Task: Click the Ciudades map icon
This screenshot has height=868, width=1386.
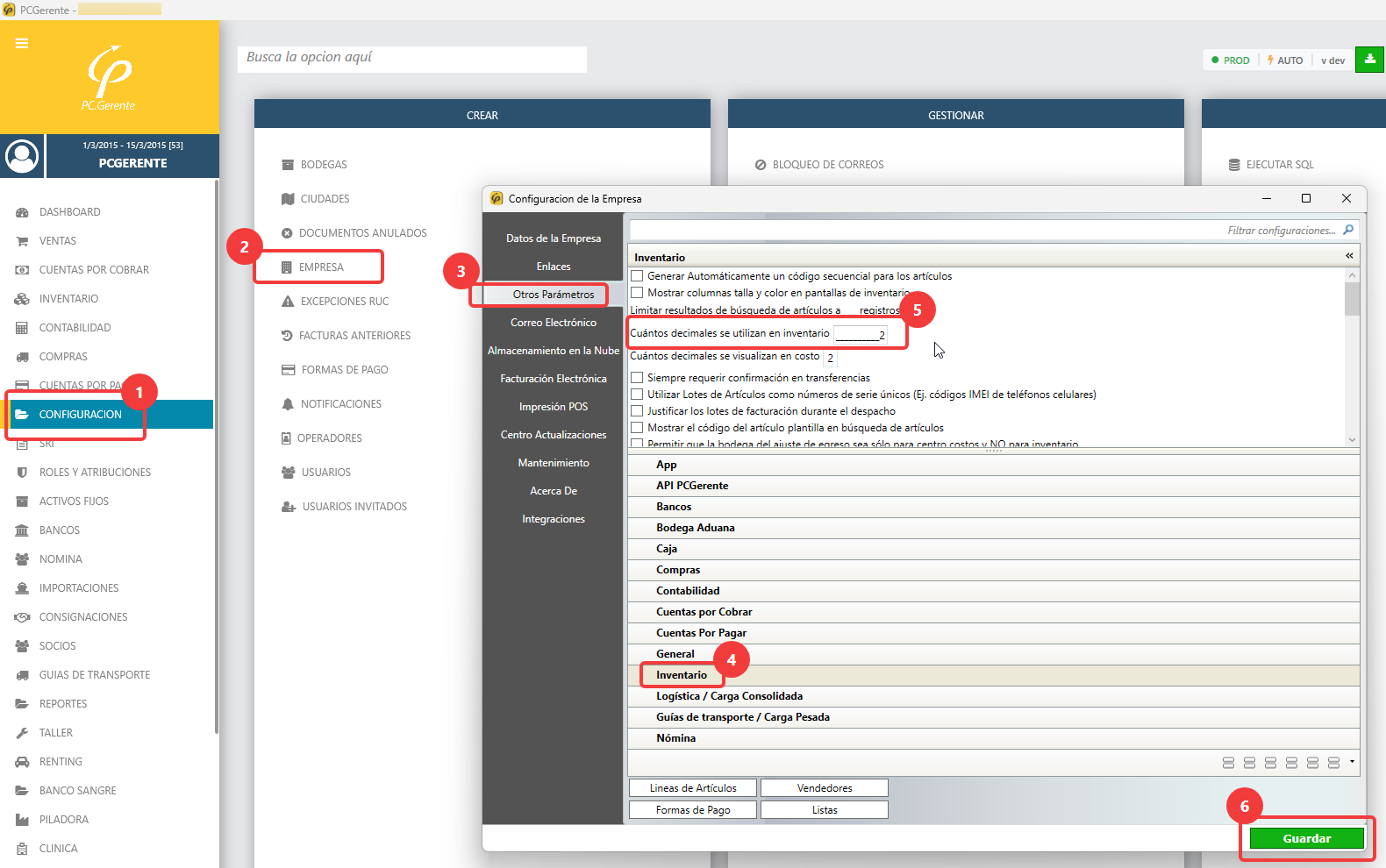Action: pos(288,199)
